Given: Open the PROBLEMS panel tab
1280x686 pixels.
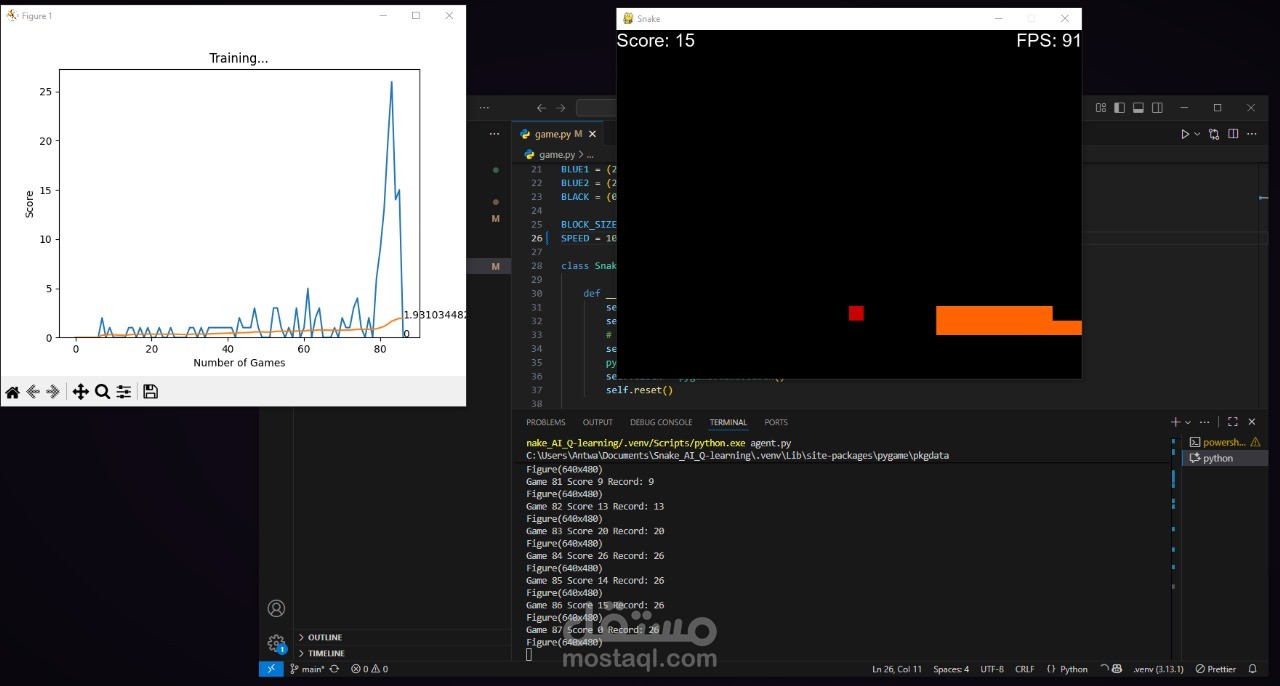Looking at the screenshot, I should (x=546, y=422).
